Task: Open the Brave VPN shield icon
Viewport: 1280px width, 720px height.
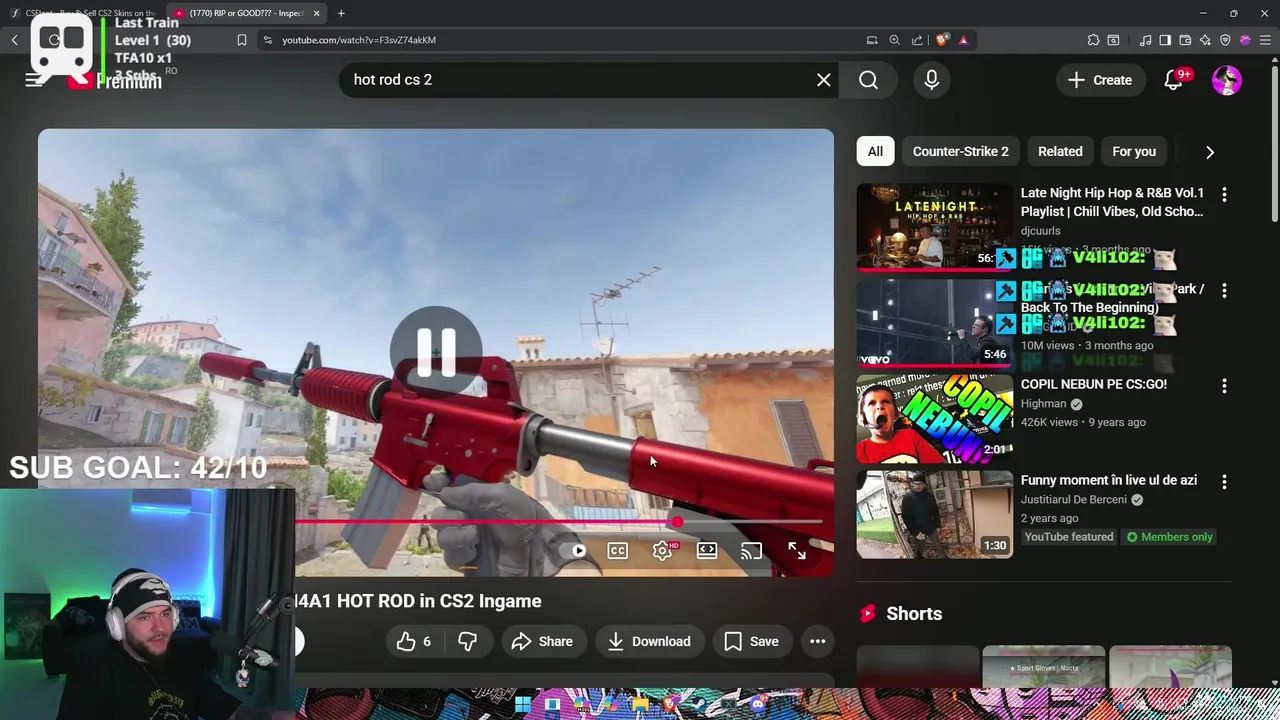Action: coord(1225,40)
